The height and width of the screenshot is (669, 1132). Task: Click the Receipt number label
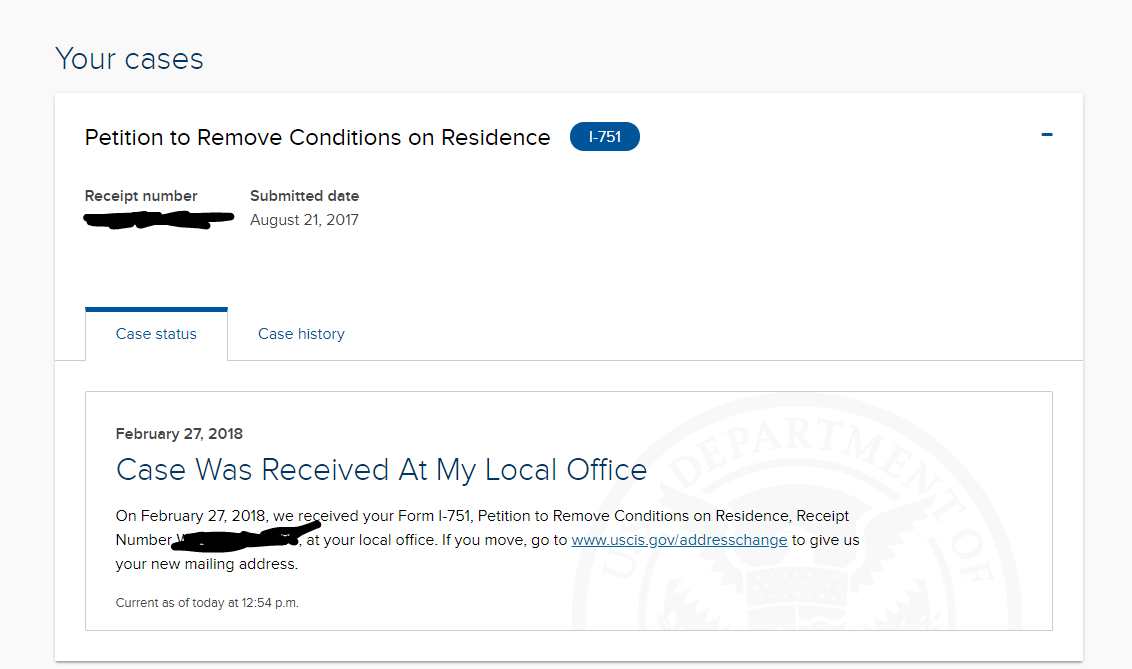click(141, 196)
